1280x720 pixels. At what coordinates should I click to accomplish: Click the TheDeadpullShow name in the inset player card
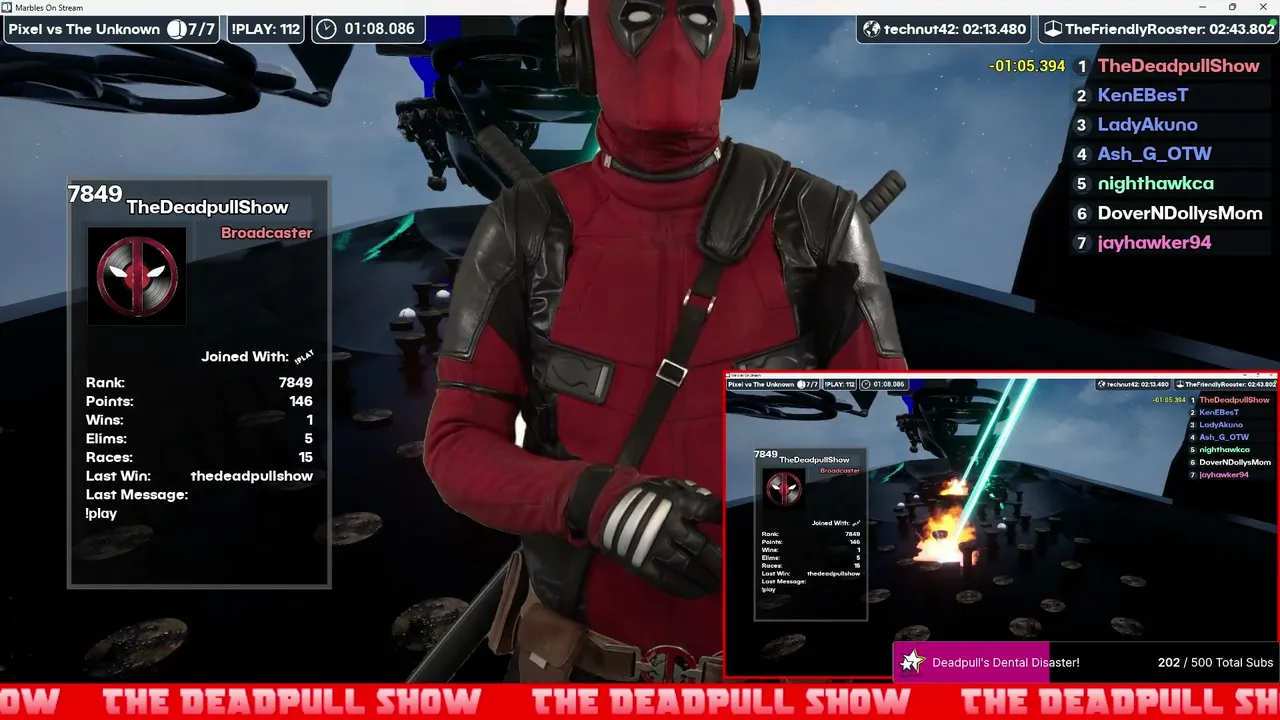(814, 460)
